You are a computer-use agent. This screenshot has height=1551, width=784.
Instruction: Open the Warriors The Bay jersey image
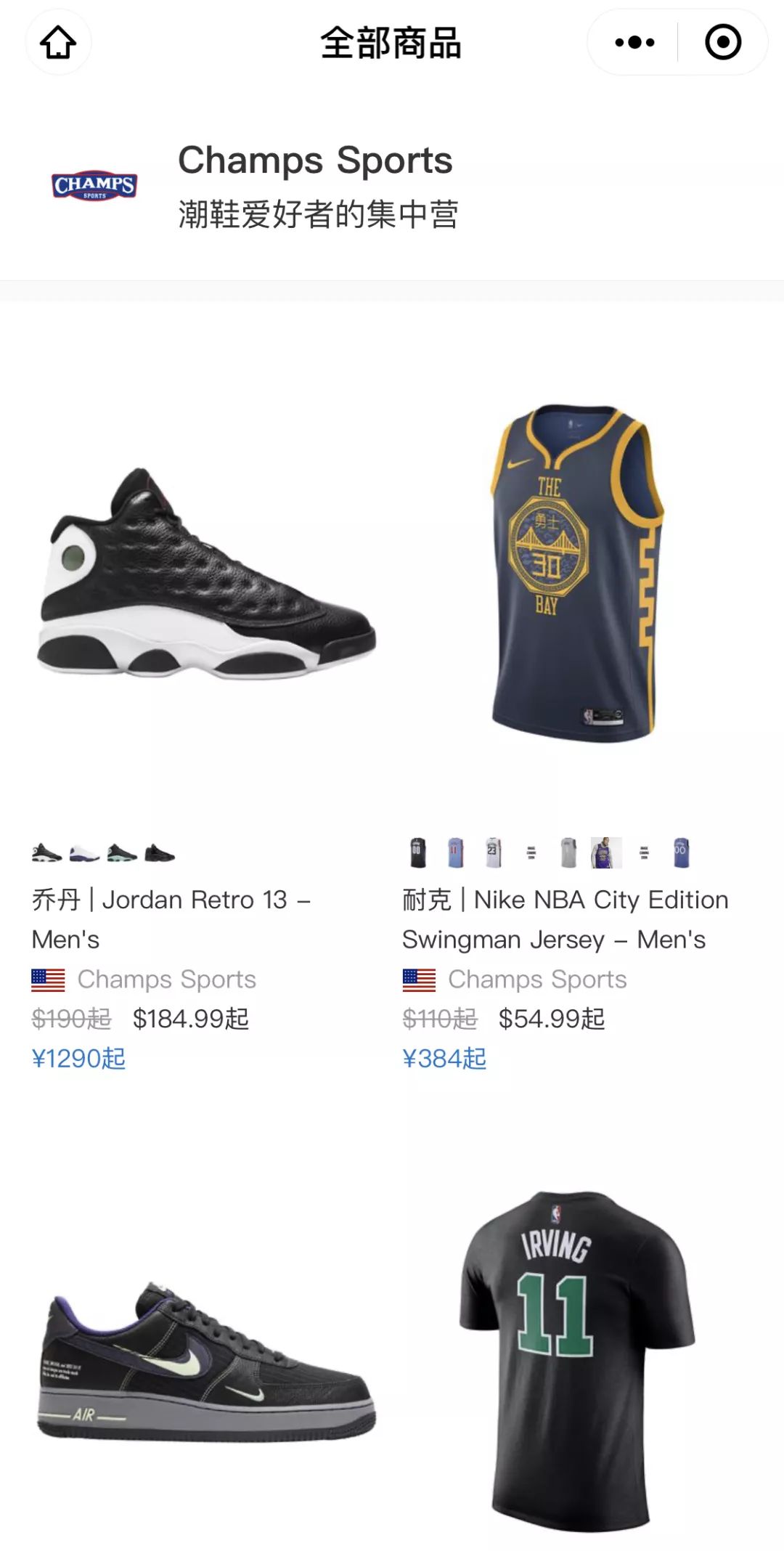click(x=577, y=574)
